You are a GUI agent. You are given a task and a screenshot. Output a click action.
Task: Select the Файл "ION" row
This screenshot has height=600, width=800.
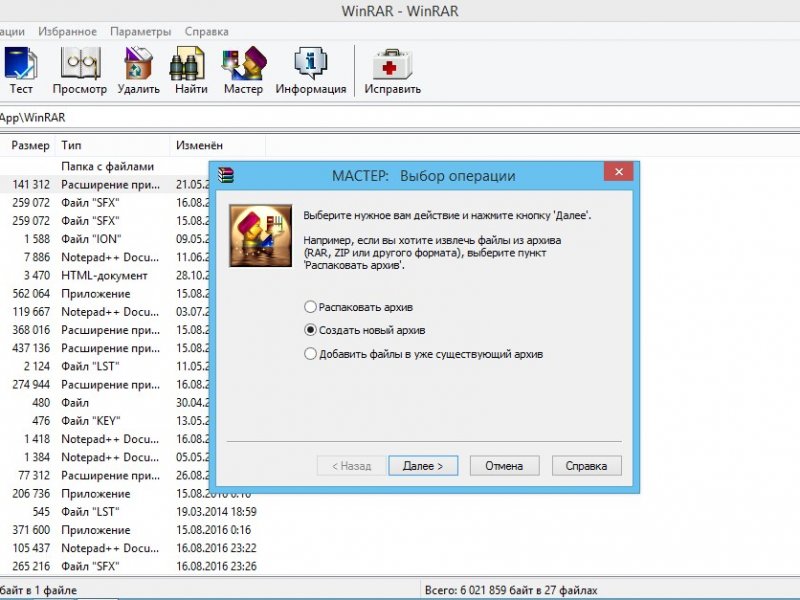click(x=105, y=239)
